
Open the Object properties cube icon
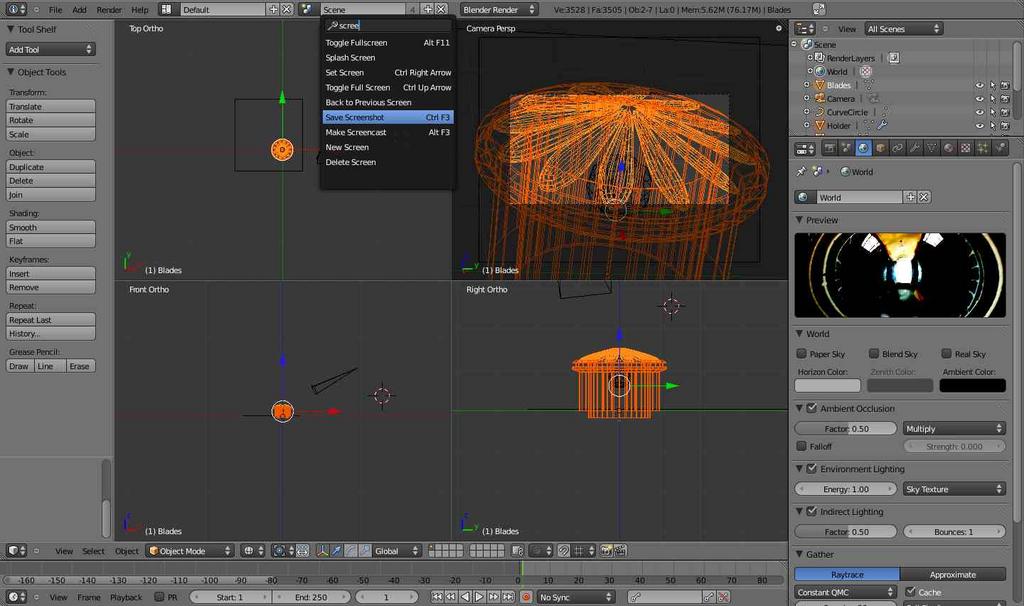880,148
